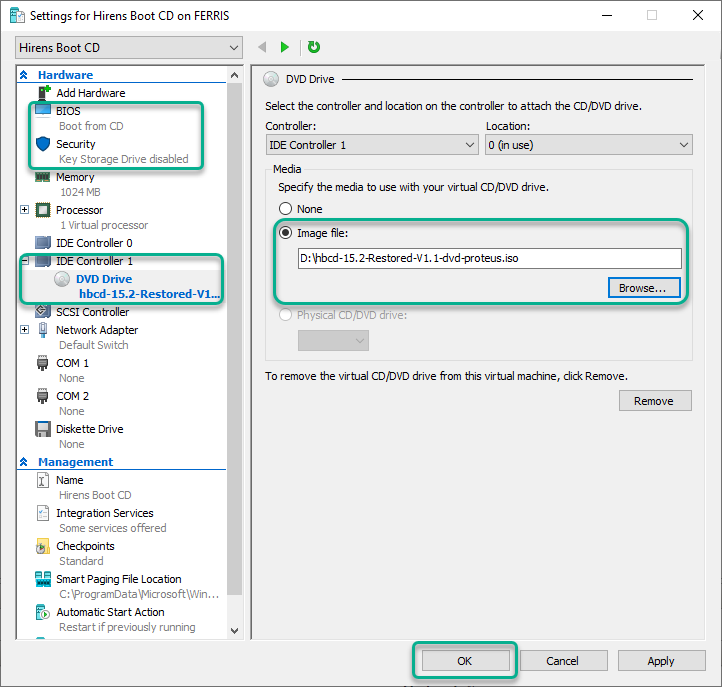
Task: Click the image file path text field
Action: click(489, 258)
